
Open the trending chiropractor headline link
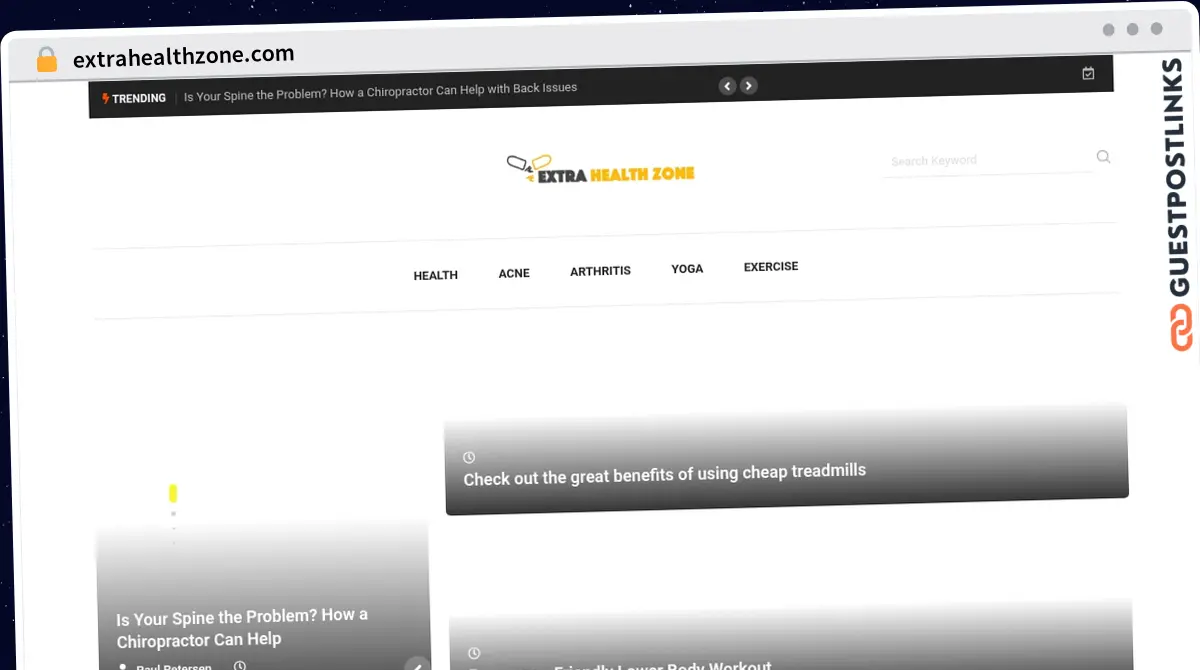tap(380, 89)
